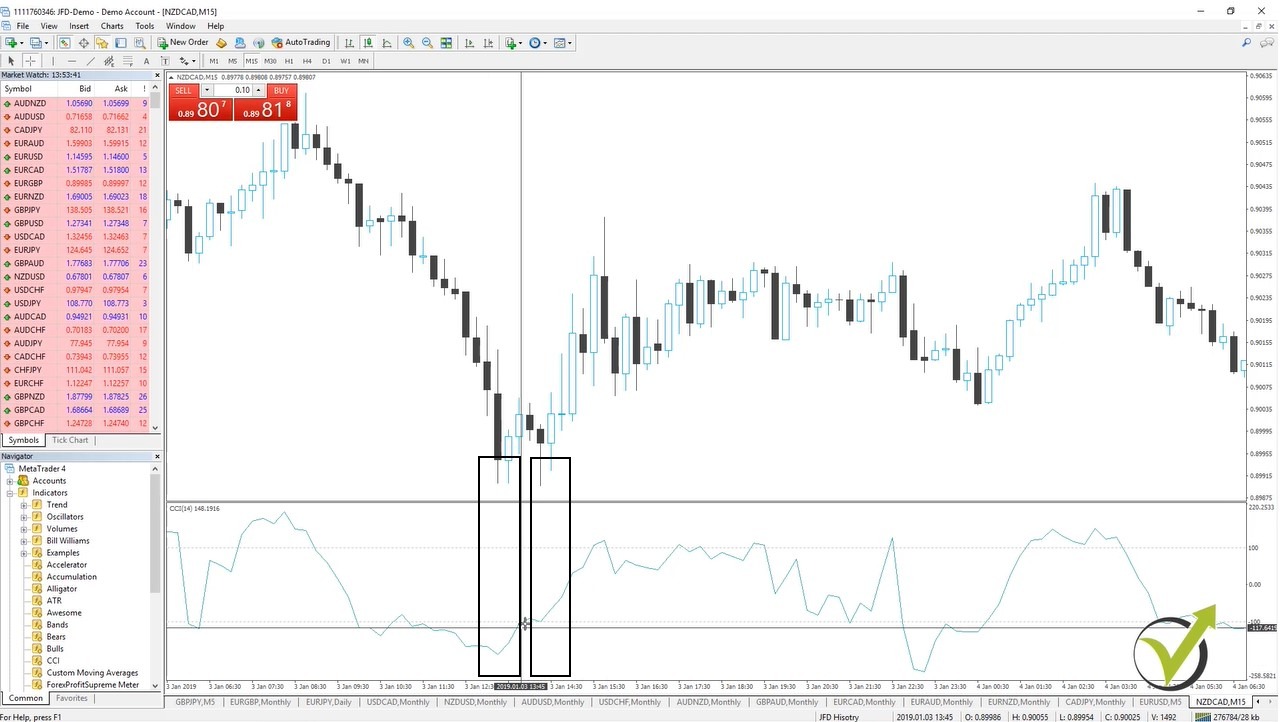
Task: Expand the Oscillators indicators group
Action: (23, 517)
